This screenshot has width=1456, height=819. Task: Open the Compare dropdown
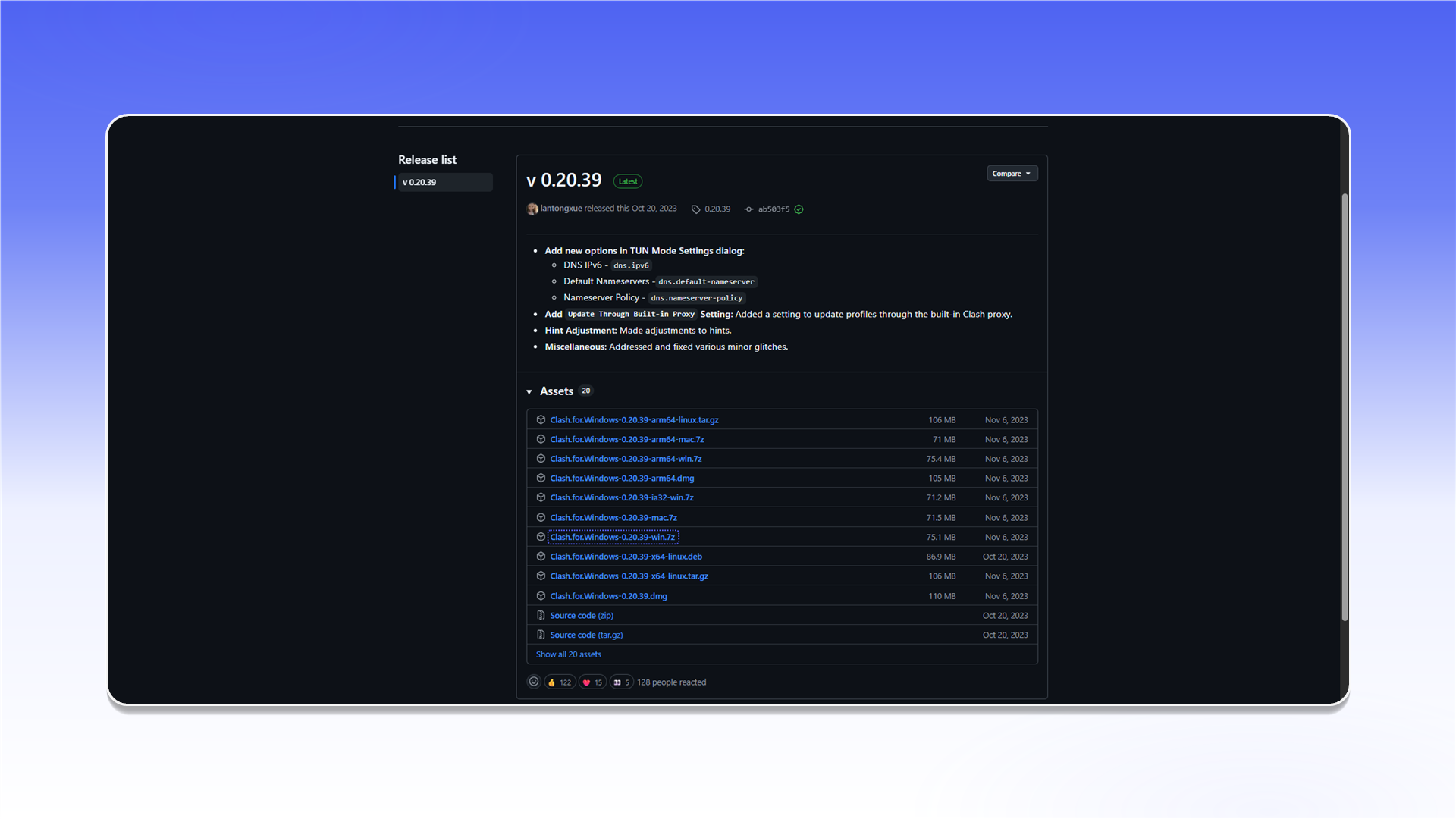tap(1012, 174)
